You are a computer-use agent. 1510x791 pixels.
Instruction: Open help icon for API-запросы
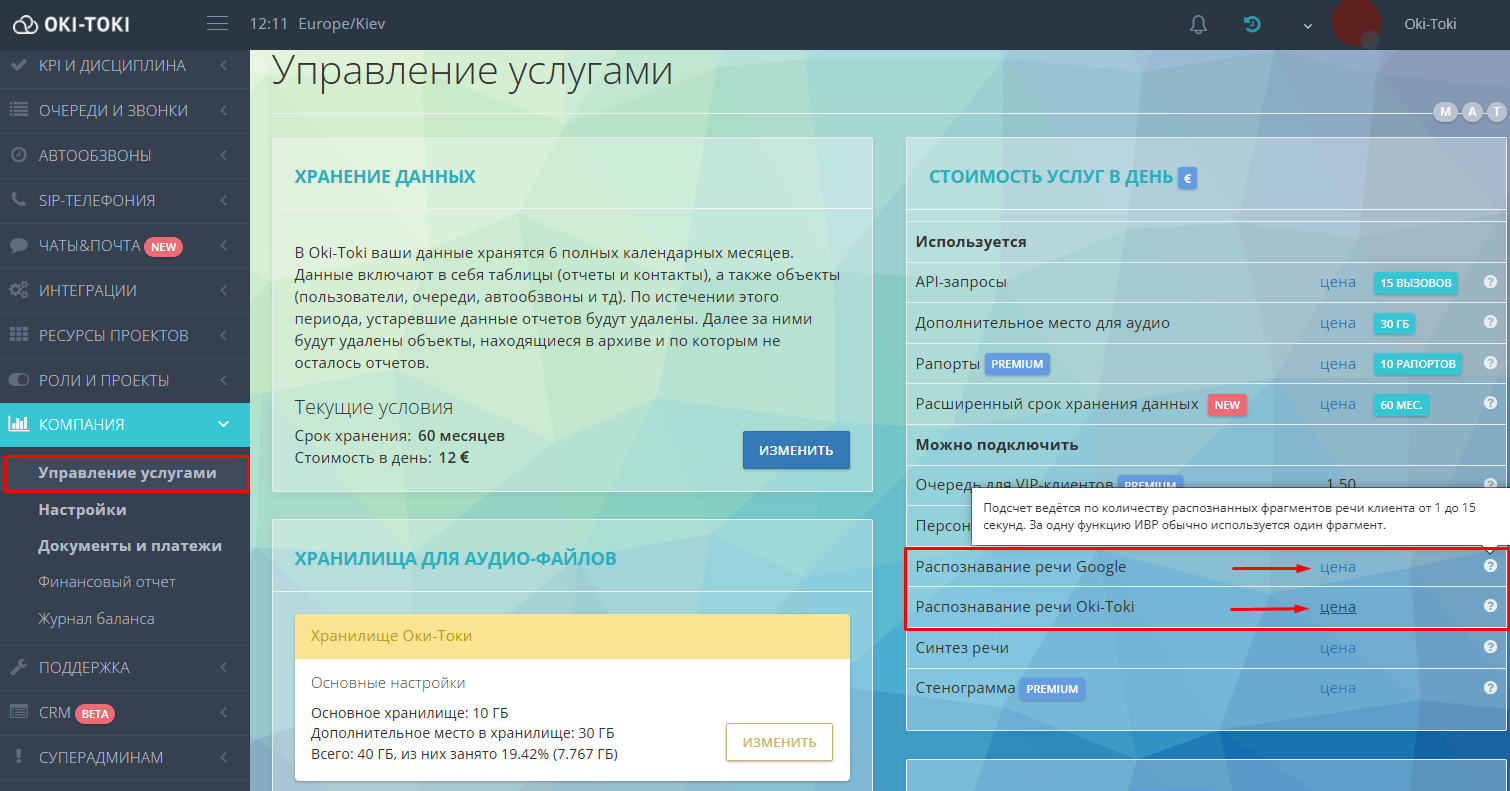1490,281
